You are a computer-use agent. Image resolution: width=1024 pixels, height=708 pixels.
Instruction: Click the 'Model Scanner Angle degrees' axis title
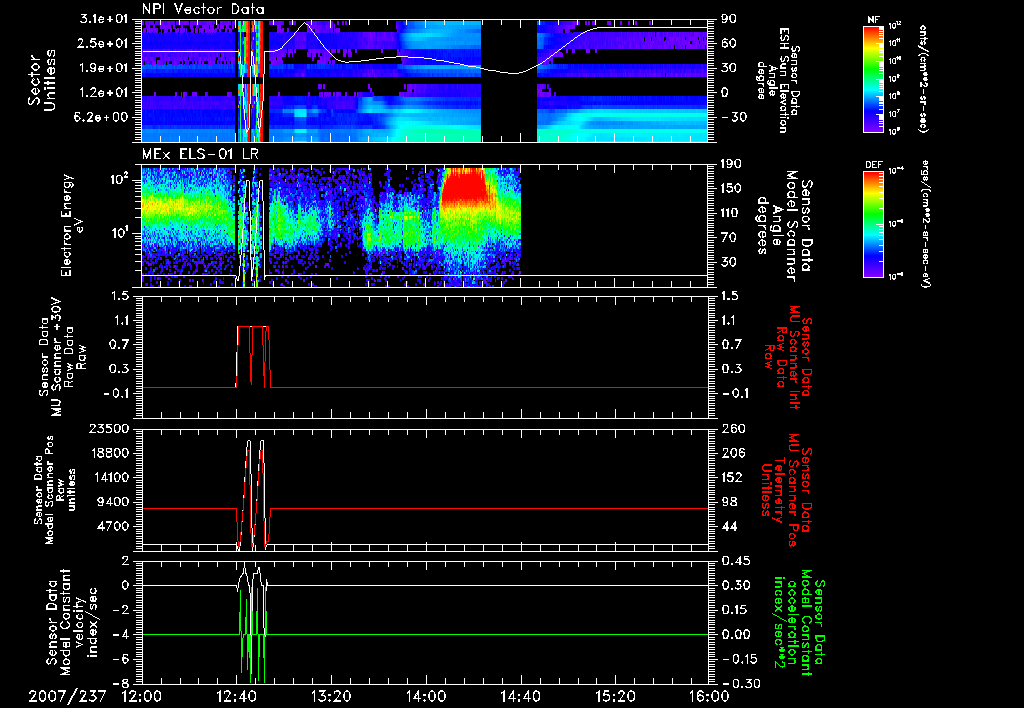coord(784,225)
